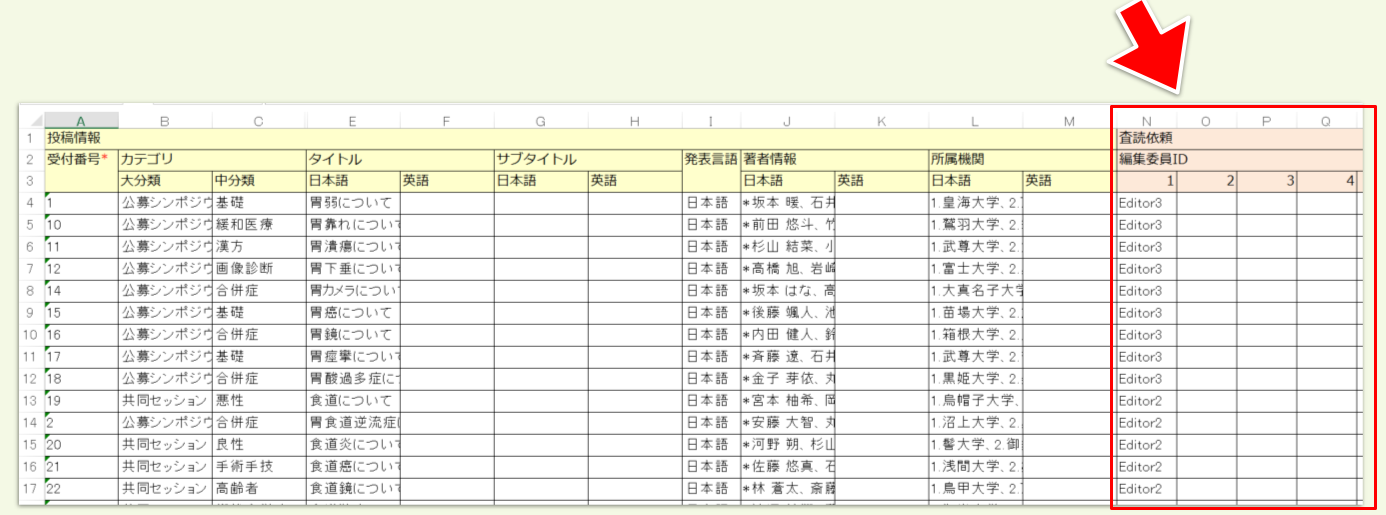Select column J header

(x=787, y=121)
